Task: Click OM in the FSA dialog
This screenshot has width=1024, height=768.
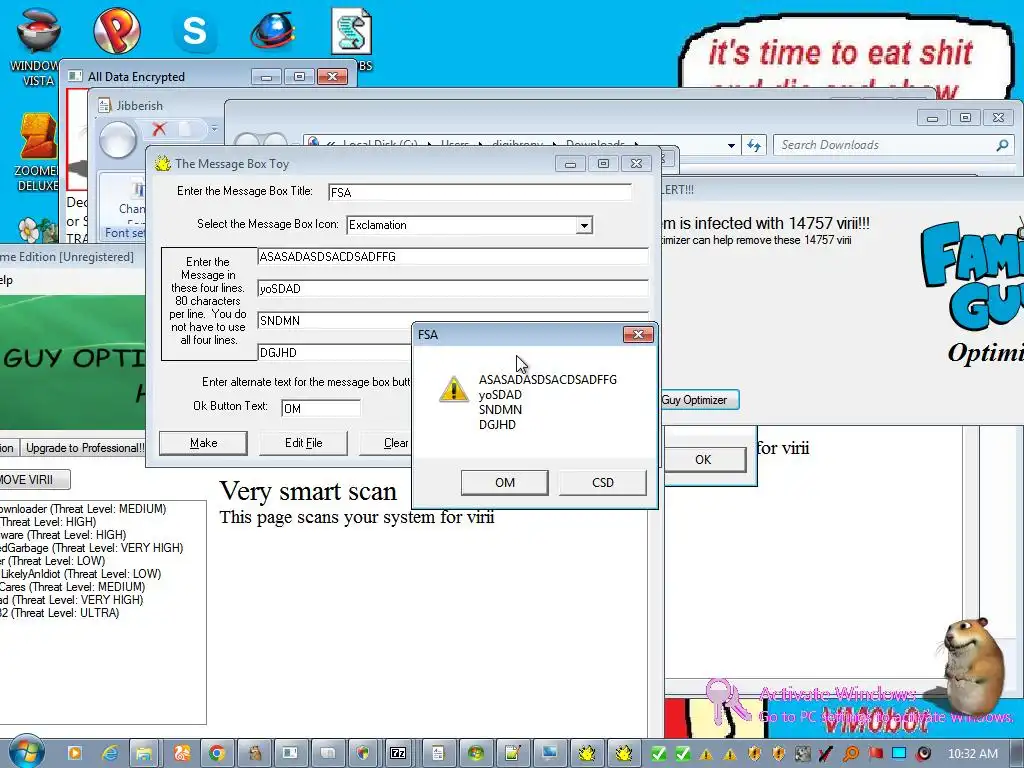Action: (504, 483)
